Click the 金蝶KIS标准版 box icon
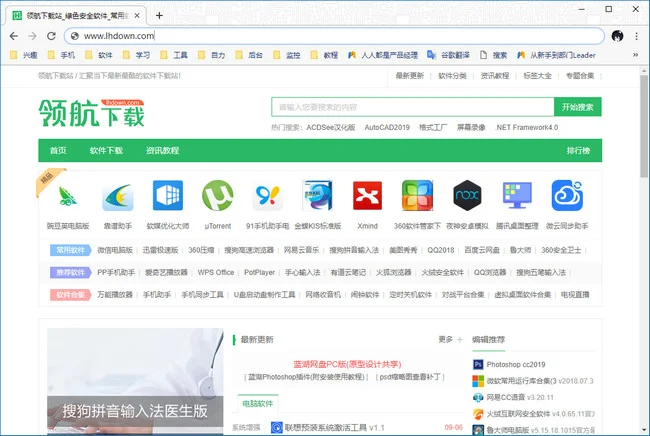Screen dimensions: 650x436 tap(318, 195)
